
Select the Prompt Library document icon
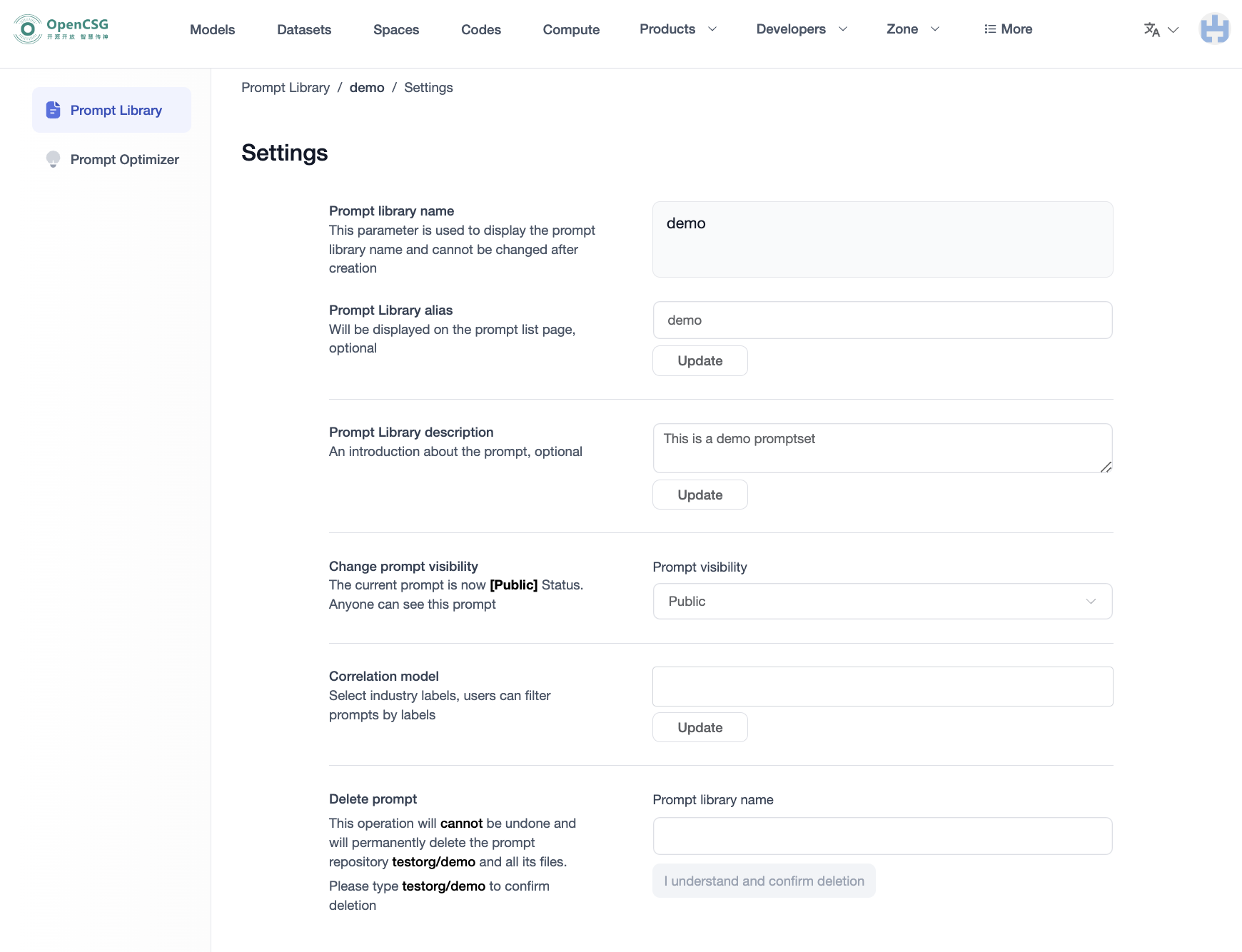(x=53, y=109)
